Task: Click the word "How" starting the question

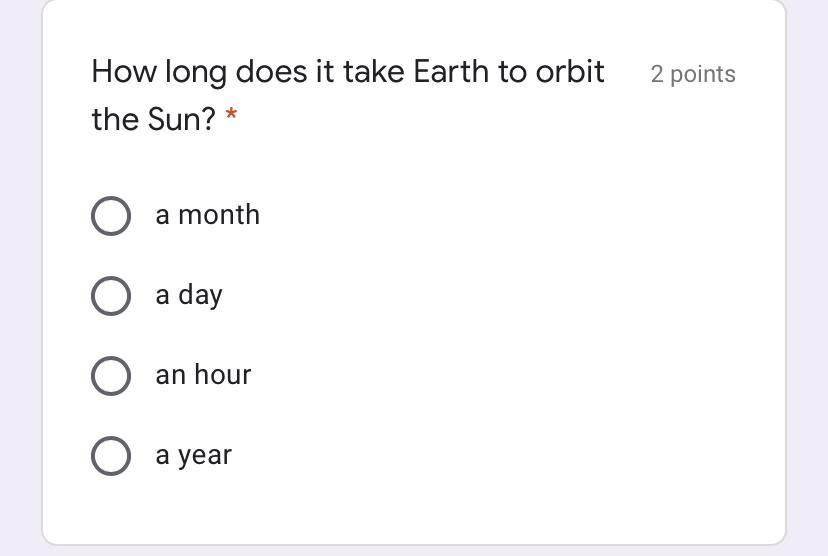Action: coord(124,72)
